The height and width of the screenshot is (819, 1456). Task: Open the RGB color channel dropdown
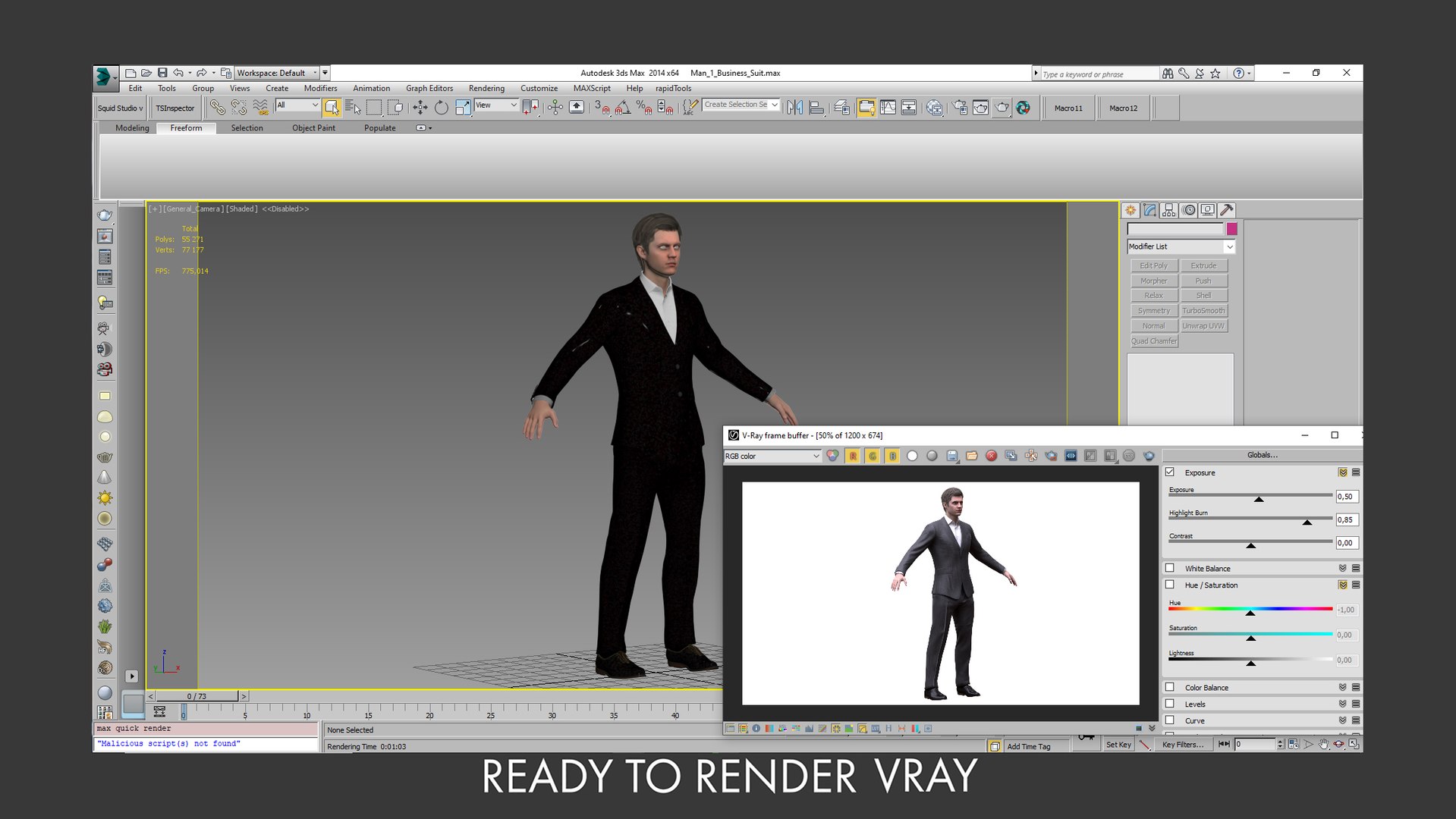pos(772,456)
